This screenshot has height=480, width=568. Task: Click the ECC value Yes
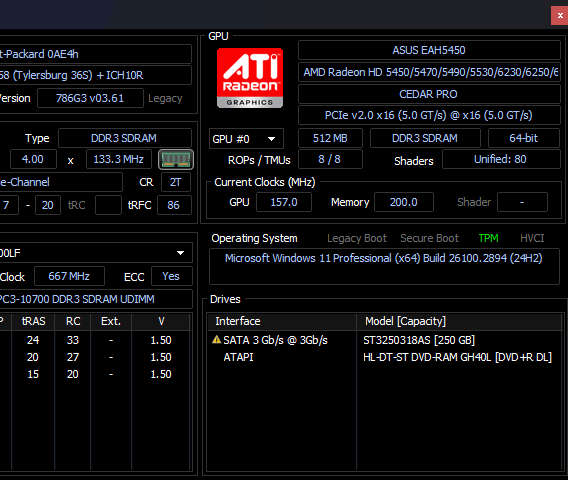[x=171, y=276]
